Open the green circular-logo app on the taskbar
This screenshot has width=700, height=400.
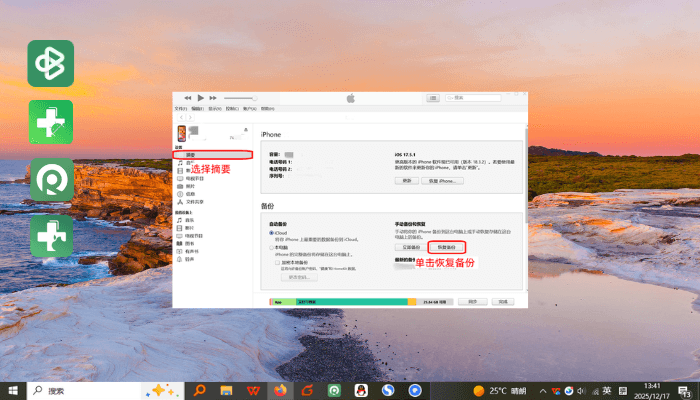click(x=334, y=391)
